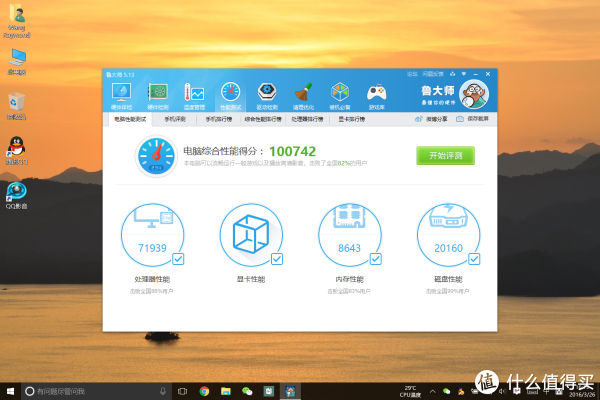600x400 pixels.
Task: Select 性能测试 gauge icon in toolbar
Action: point(230,96)
